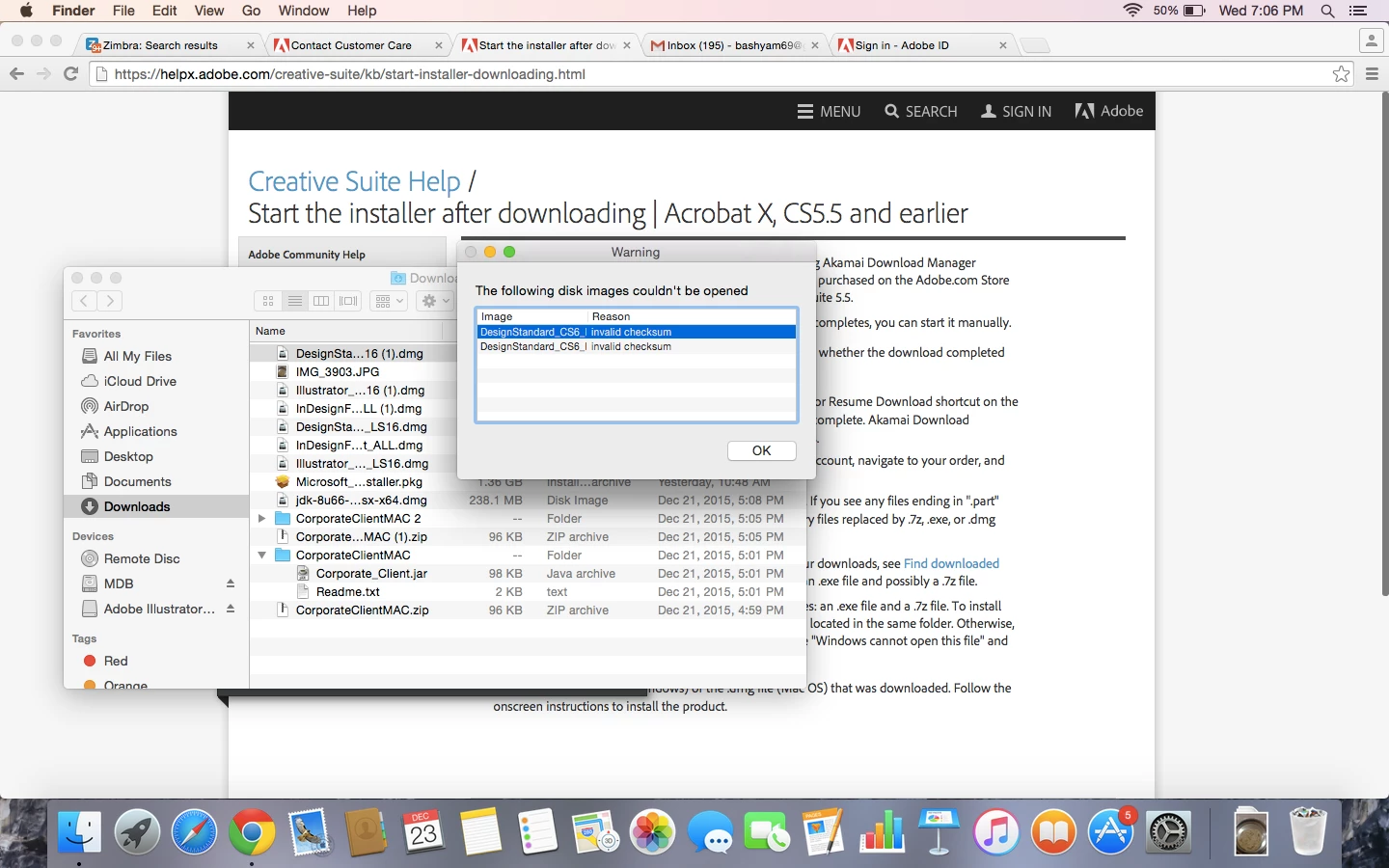
Task: Click OK in the Warning dialog
Action: click(761, 450)
